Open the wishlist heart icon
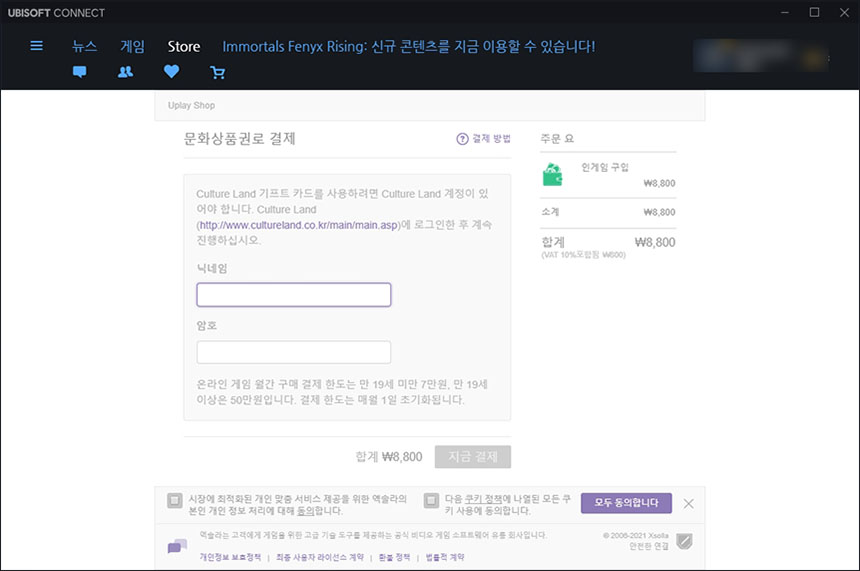Image resolution: width=860 pixels, height=571 pixels. click(x=172, y=71)
